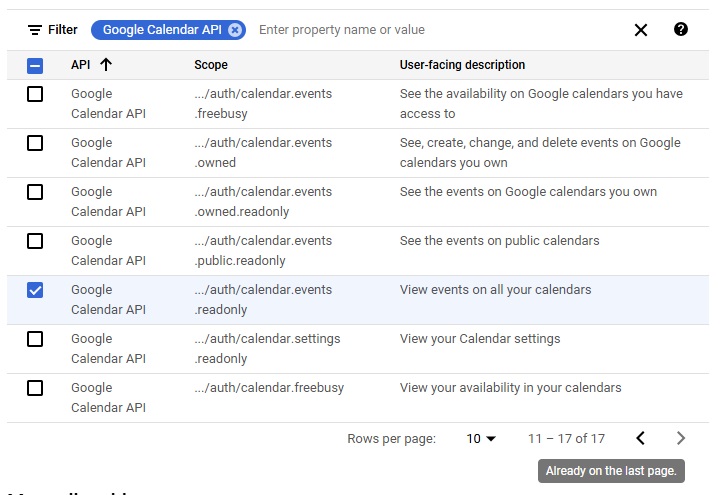Screen dimensions: 721x495
Task: Click the Filter list icon
Action: [x=35, y=30]
